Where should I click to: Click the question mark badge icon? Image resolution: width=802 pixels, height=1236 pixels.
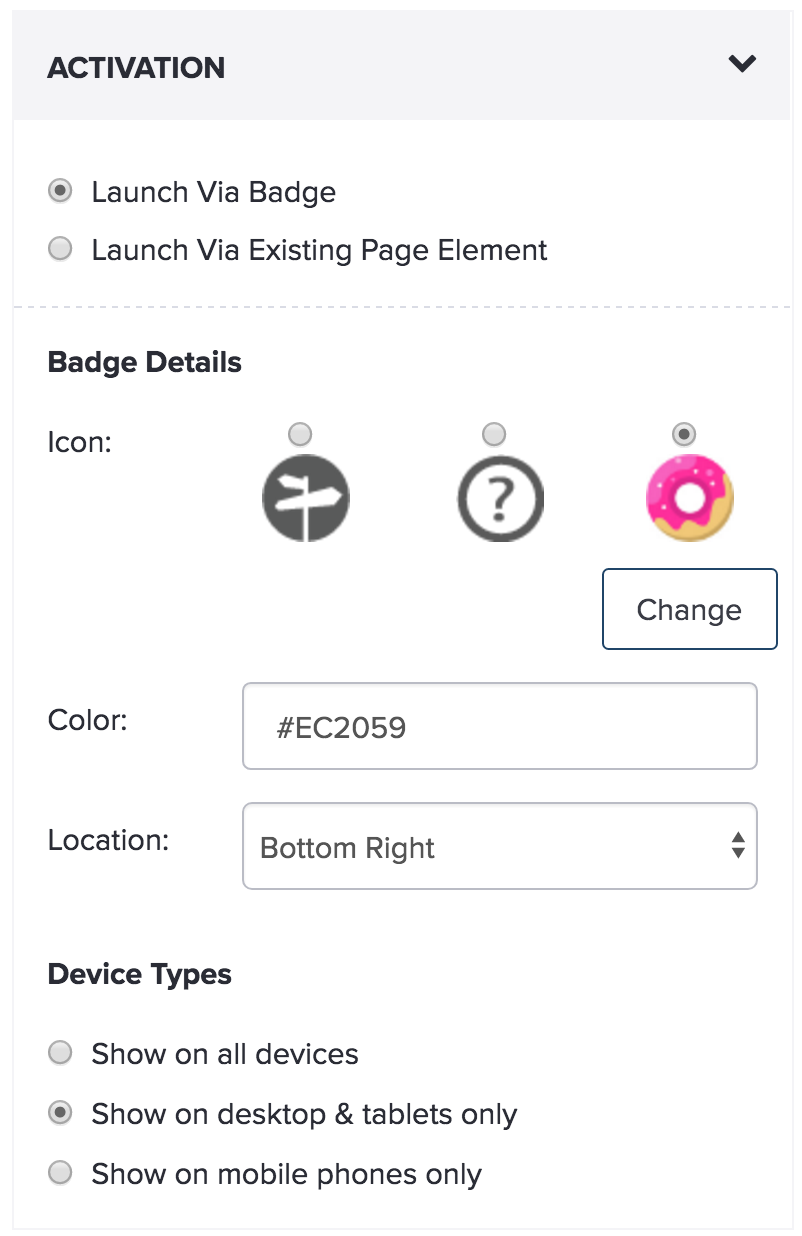tap(500, 497)
